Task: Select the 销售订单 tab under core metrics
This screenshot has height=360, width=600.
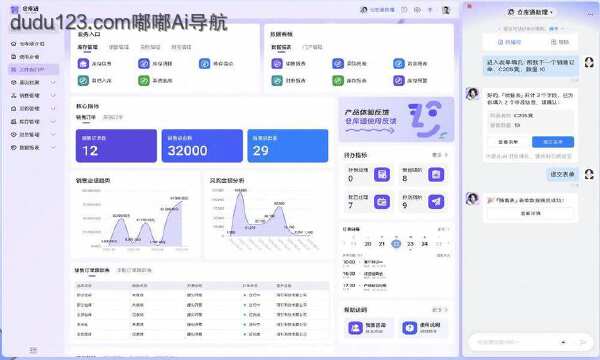Action: 86,117
